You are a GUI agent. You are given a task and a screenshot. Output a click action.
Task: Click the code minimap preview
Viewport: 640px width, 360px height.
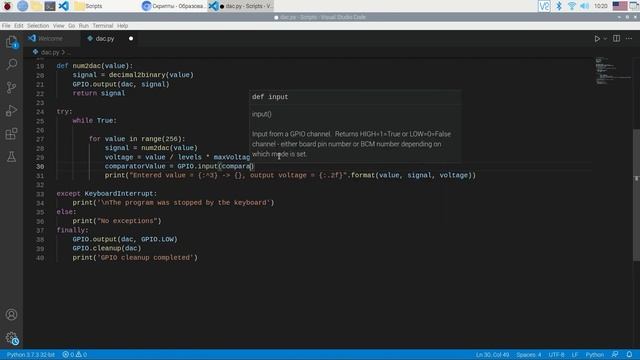coord(612,71)
